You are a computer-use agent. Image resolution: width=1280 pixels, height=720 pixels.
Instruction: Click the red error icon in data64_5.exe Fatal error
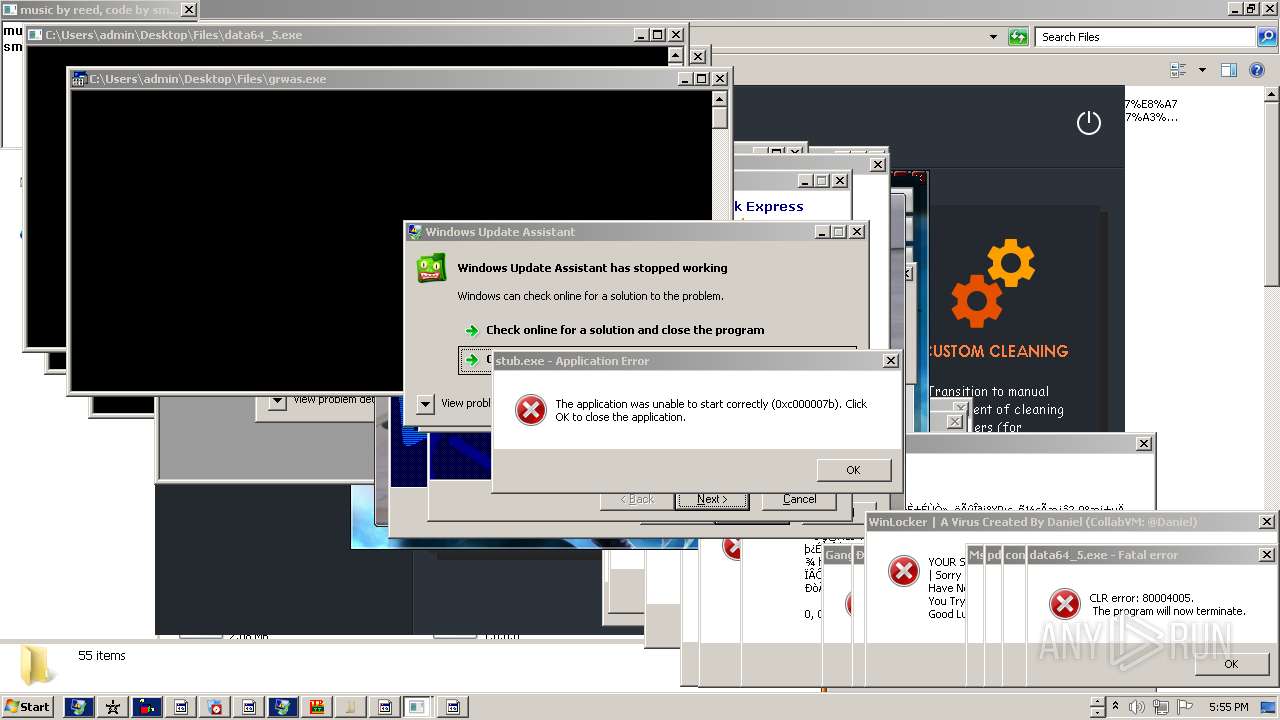point(1064,604)
